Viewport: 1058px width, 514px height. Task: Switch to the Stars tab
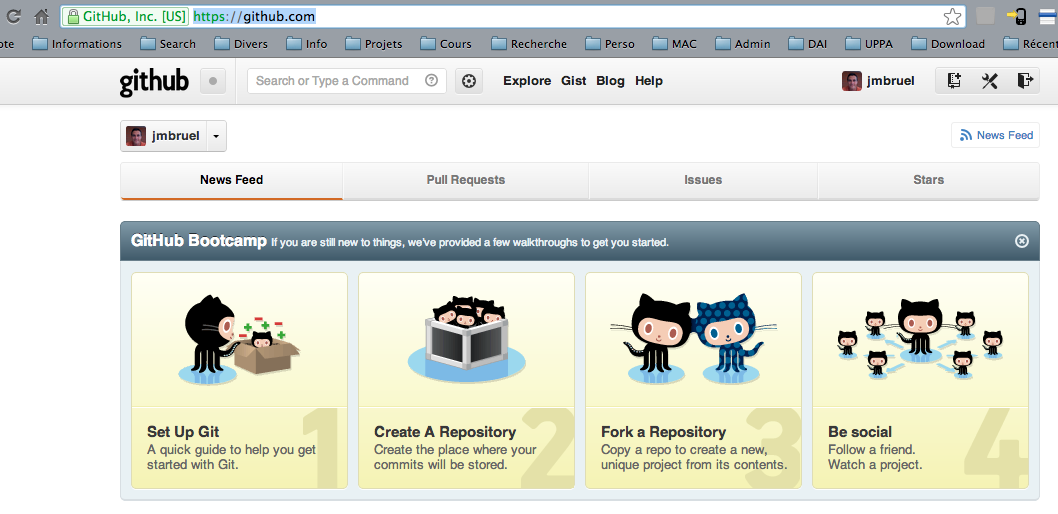pyautogui.click(x=928, y=180)
